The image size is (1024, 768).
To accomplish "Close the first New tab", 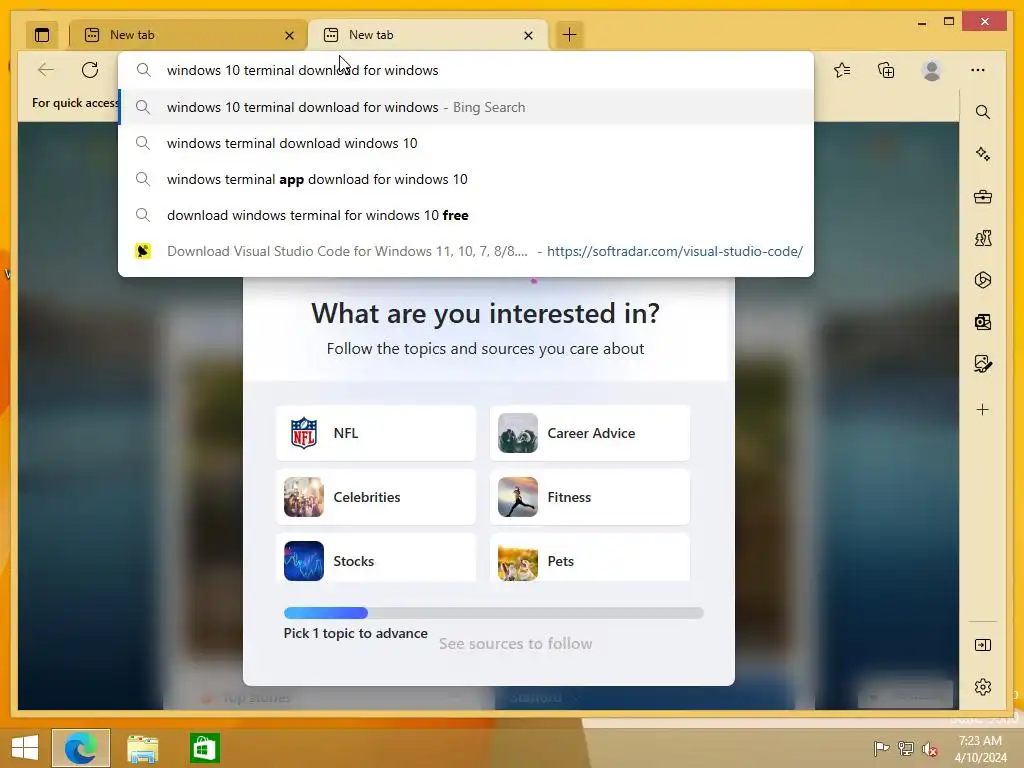I will pyautogui.click(x=289, y=35).
